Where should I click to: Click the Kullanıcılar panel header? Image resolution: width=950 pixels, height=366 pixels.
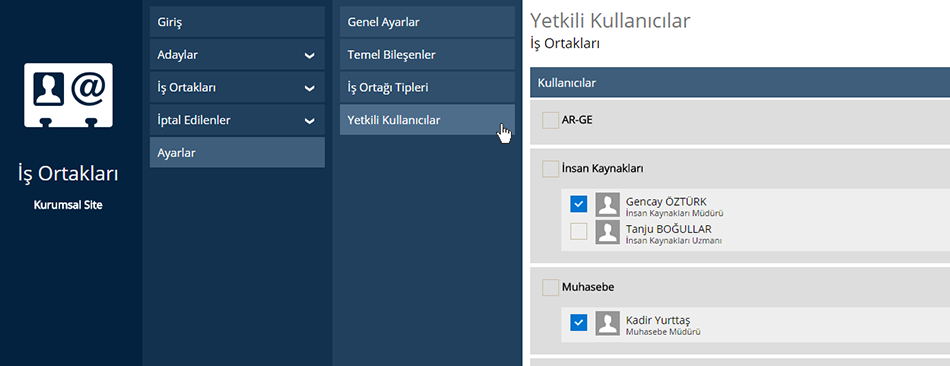tap(740, 83)
